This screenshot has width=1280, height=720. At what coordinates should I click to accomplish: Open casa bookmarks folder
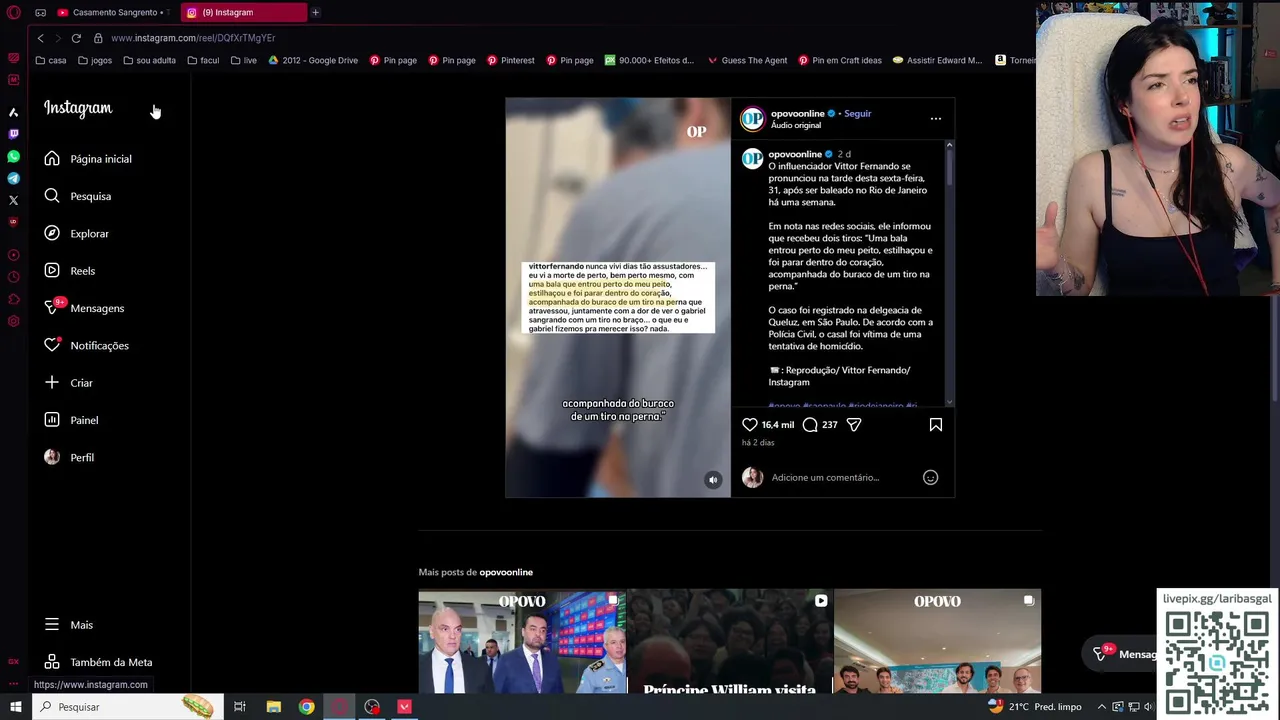[50, 60]
